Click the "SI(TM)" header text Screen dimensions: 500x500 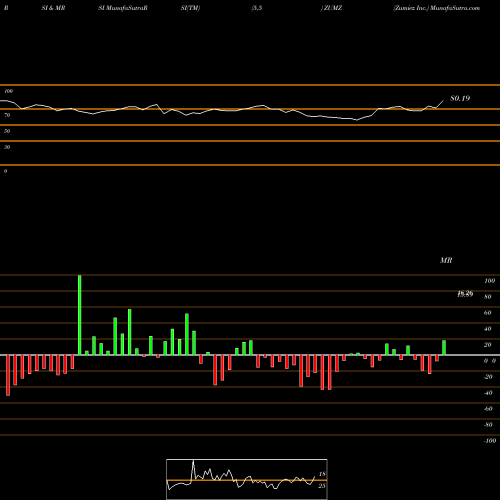[190, 8]
